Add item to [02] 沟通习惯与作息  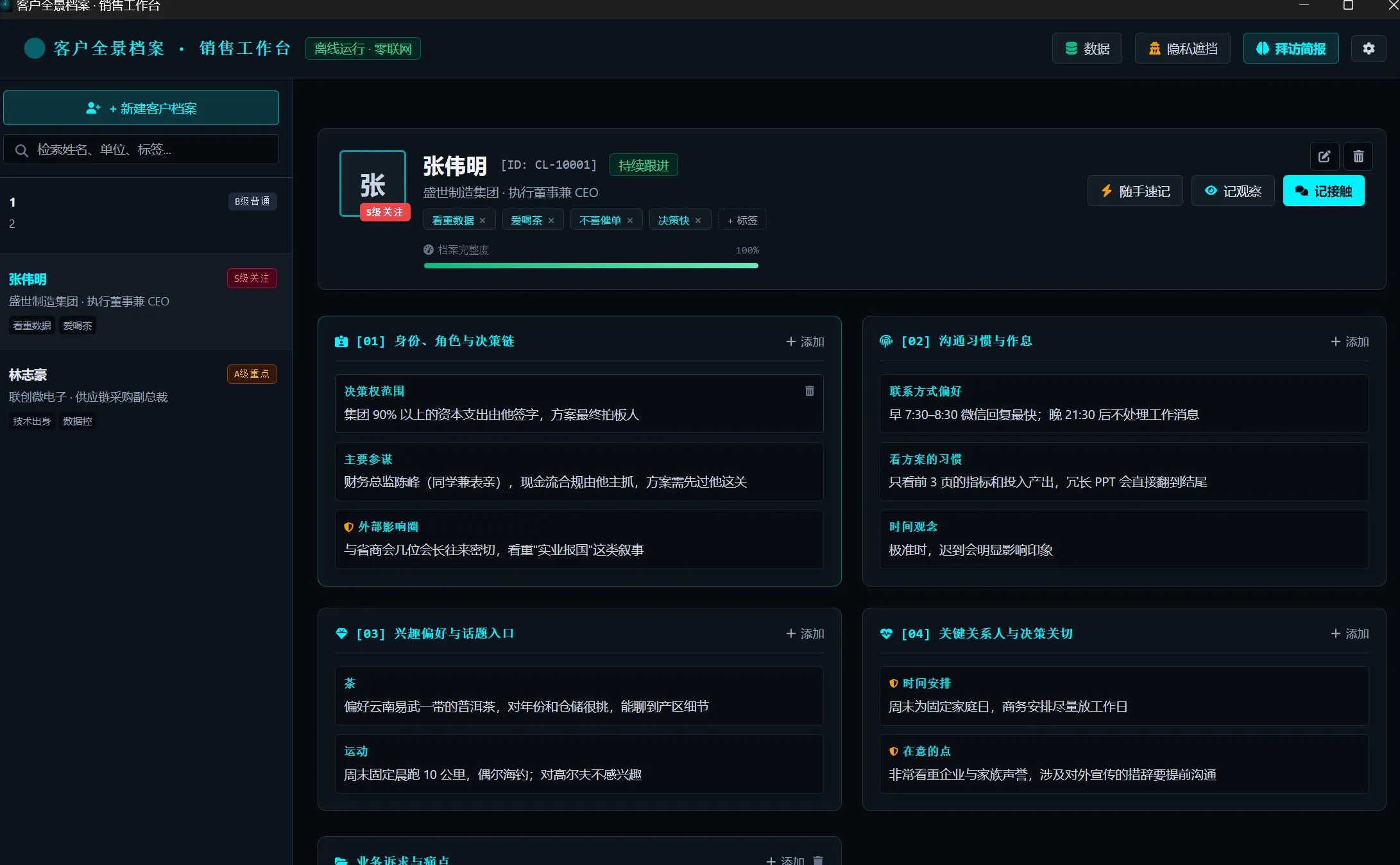(x=1349, y=341)
